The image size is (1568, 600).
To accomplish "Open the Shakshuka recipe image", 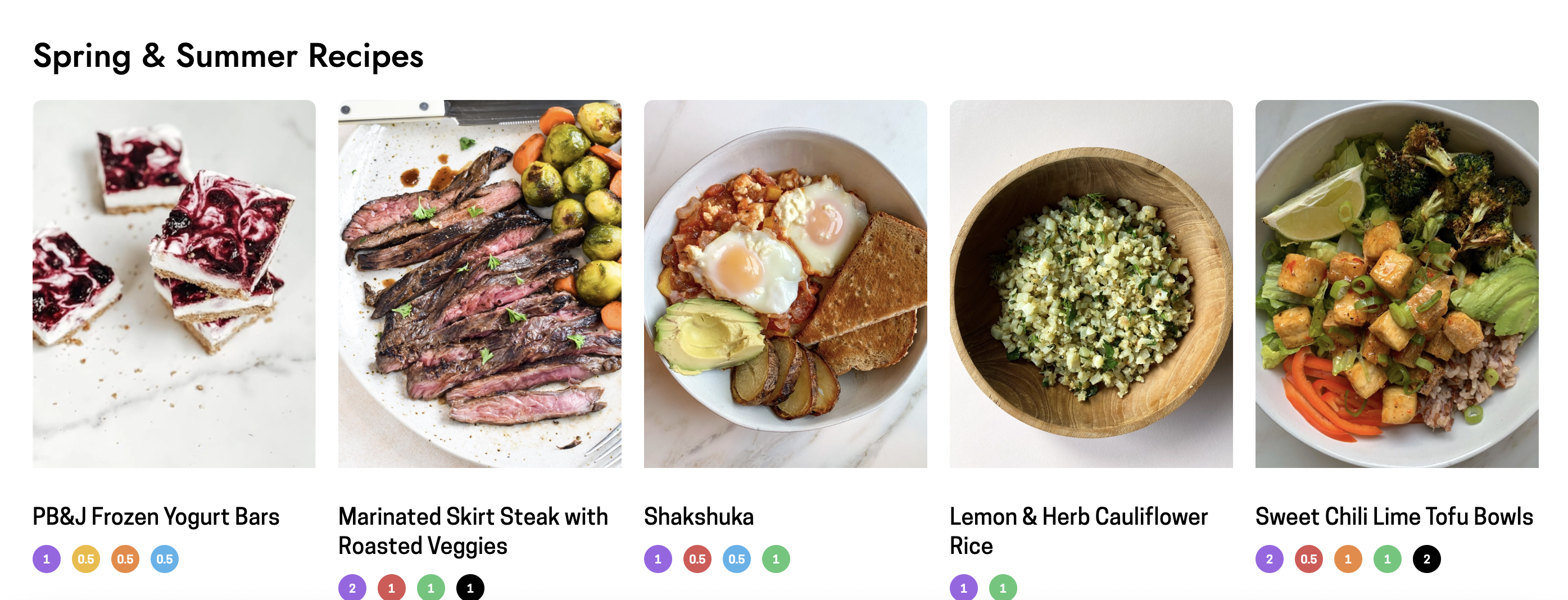I will [x=785, y=284].
